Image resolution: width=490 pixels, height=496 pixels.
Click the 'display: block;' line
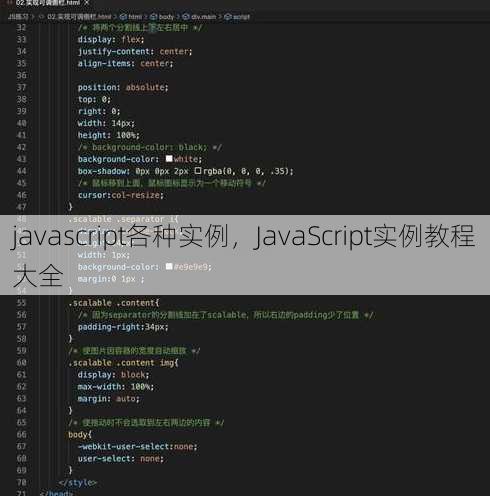pos(113,375)
